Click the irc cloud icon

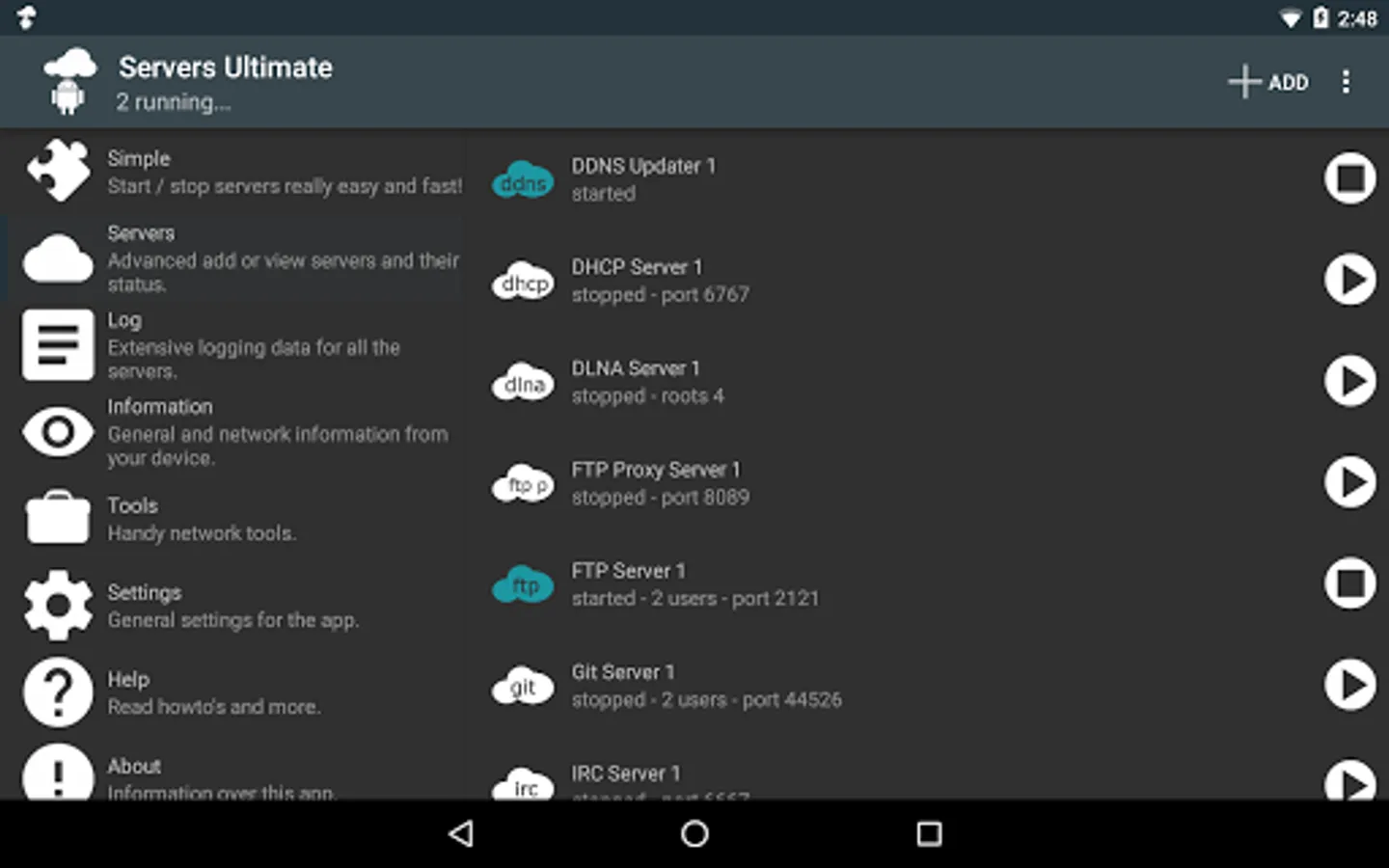524,784
